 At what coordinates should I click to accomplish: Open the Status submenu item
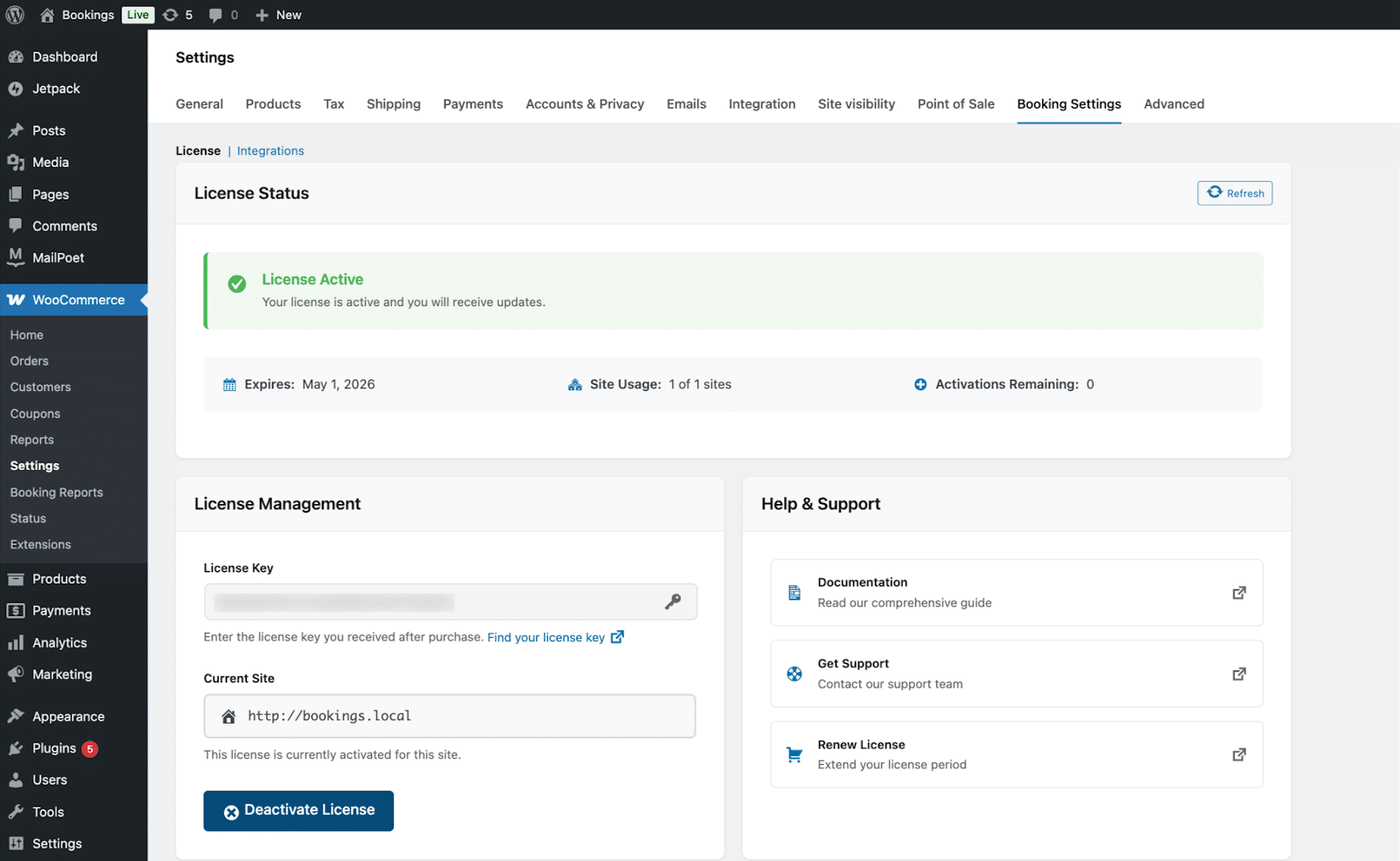coord(28,519)
